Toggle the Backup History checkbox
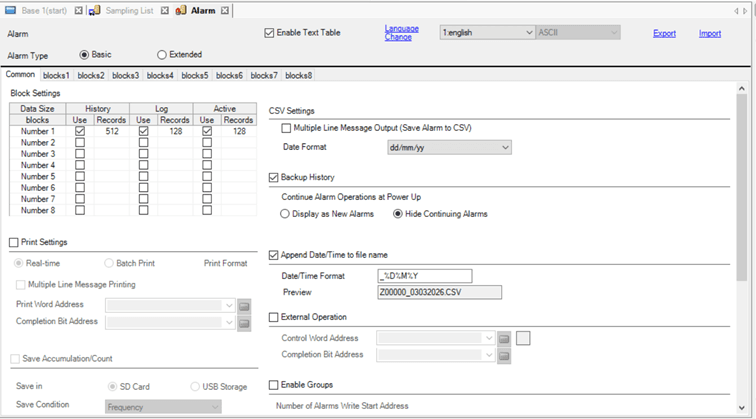This screenshot has height=419, width=756. (x=275, y=177)
